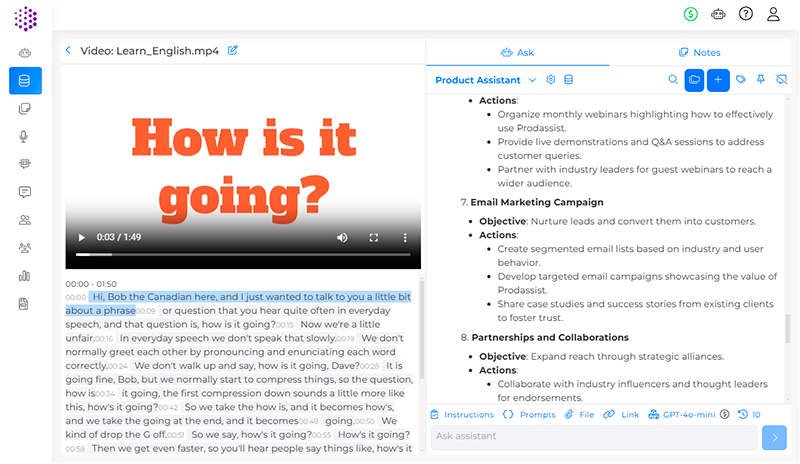
Task: Mute the video using the volume icon
Action: pos(342,237)
